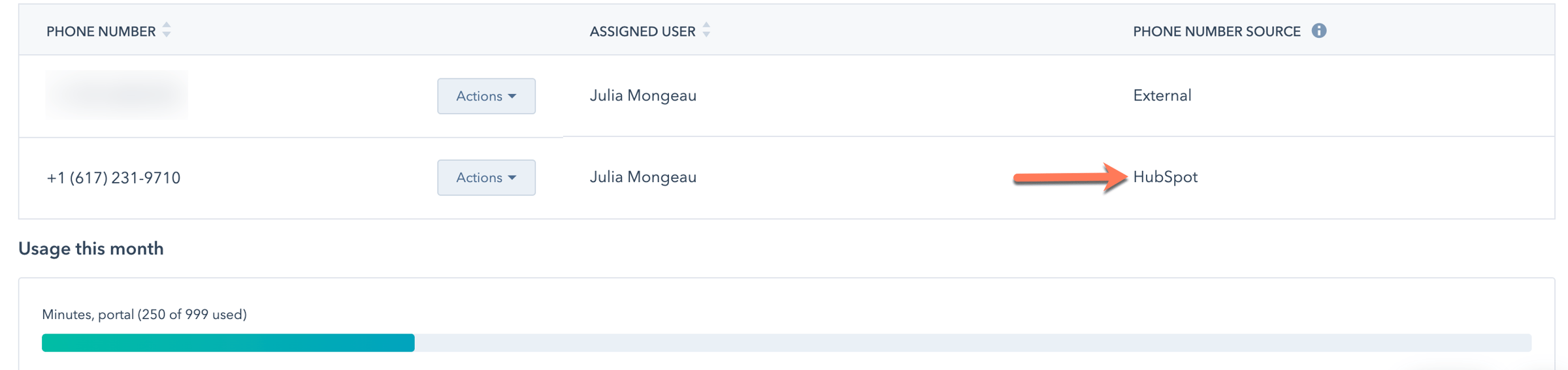Click Julia Mongeau in the HubSpot row
1568x370 pixels.
point(643,177)
